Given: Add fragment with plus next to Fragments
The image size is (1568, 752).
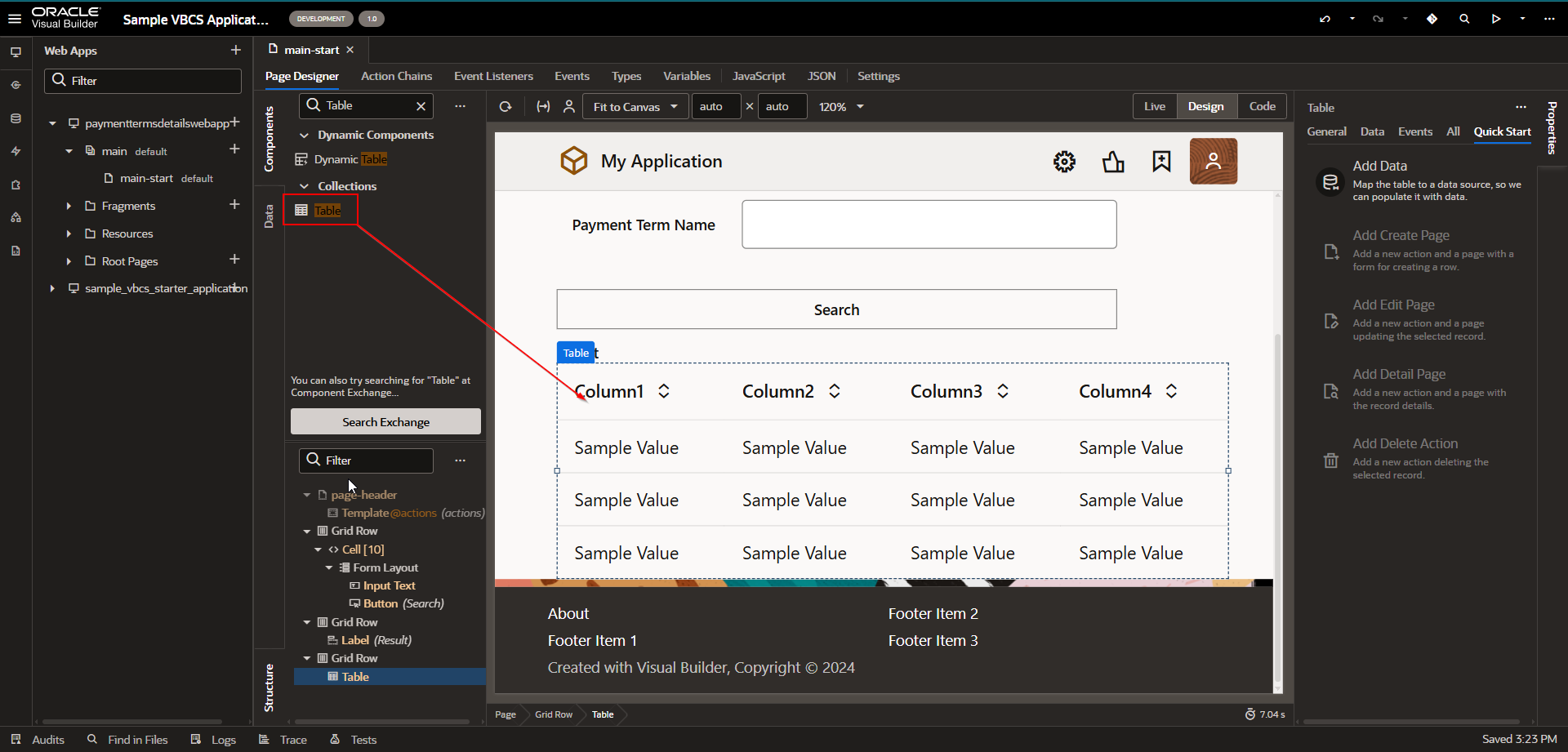Looking at the screenshot, I should point(235,204).
